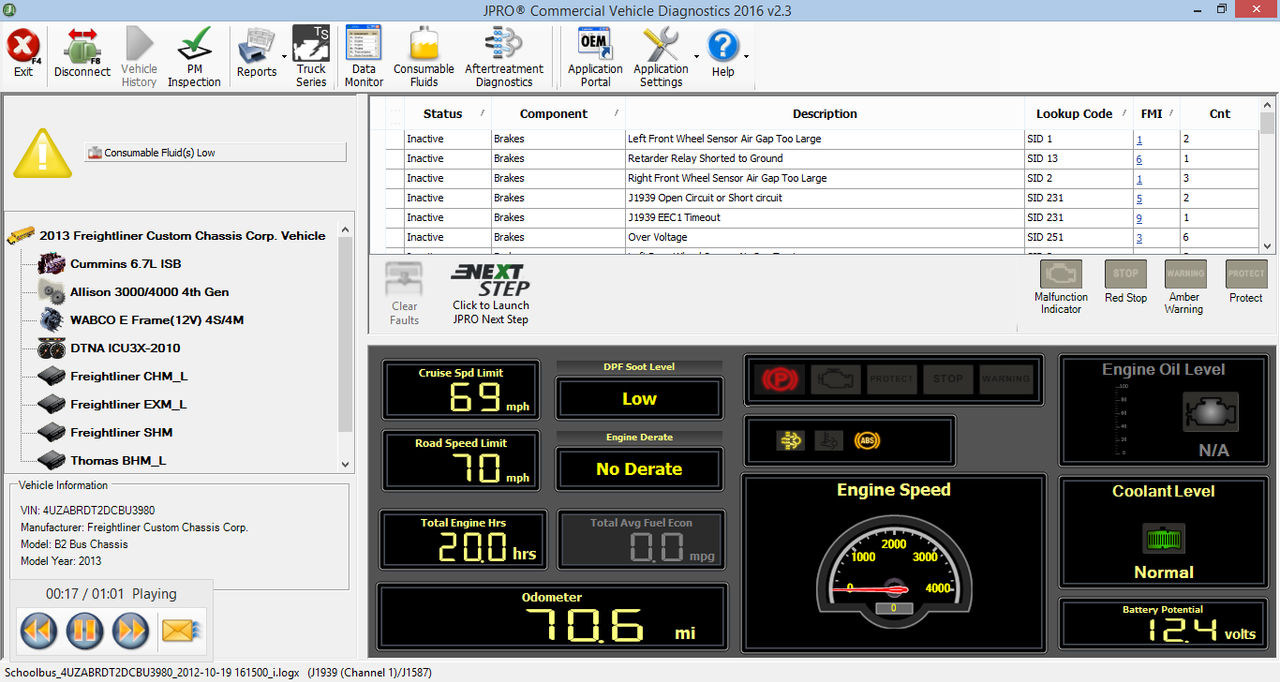Open FMI 1 link for SID 1
Screen dimensions: 1280x682
(x=1139, y=139)
